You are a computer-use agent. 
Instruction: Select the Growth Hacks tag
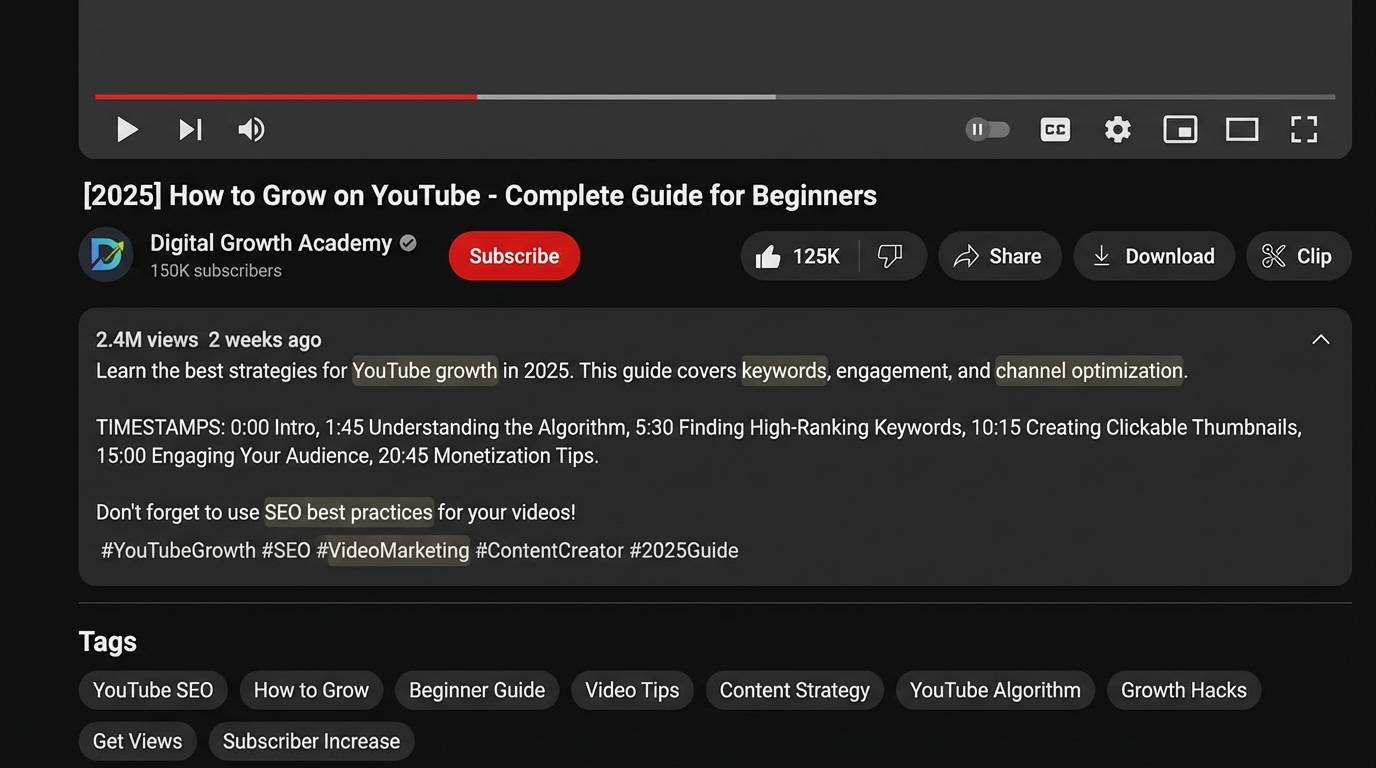(1183, 690)
